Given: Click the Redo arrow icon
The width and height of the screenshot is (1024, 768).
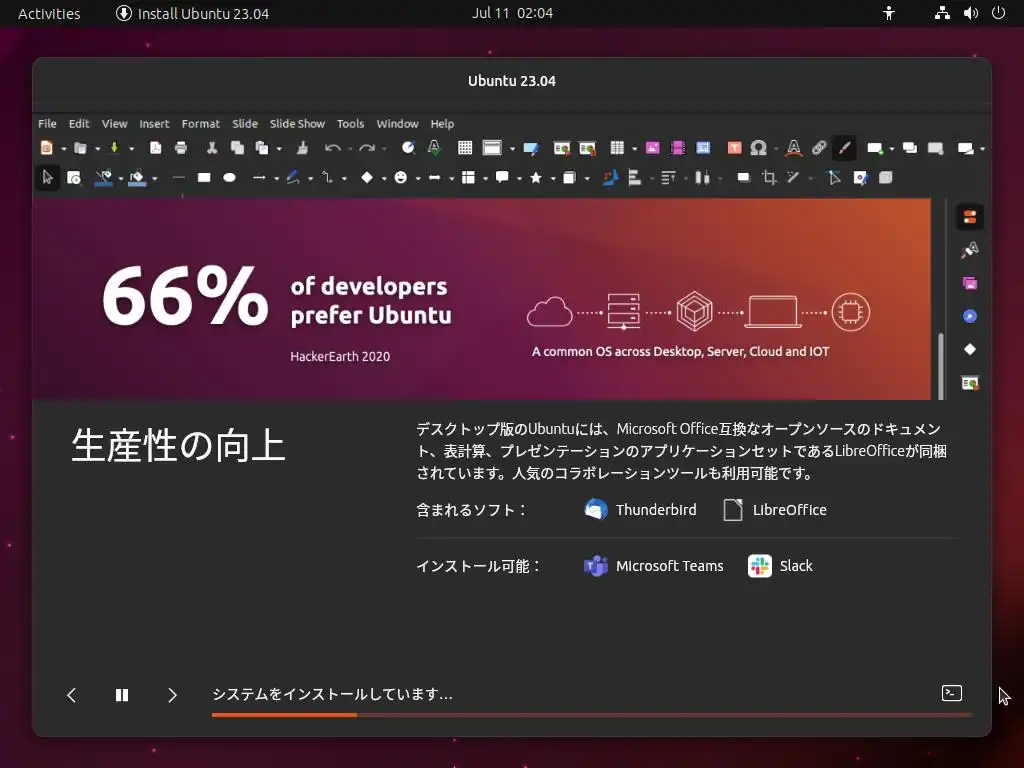Looking at the screenshot, I should click(x=367, y=148).
